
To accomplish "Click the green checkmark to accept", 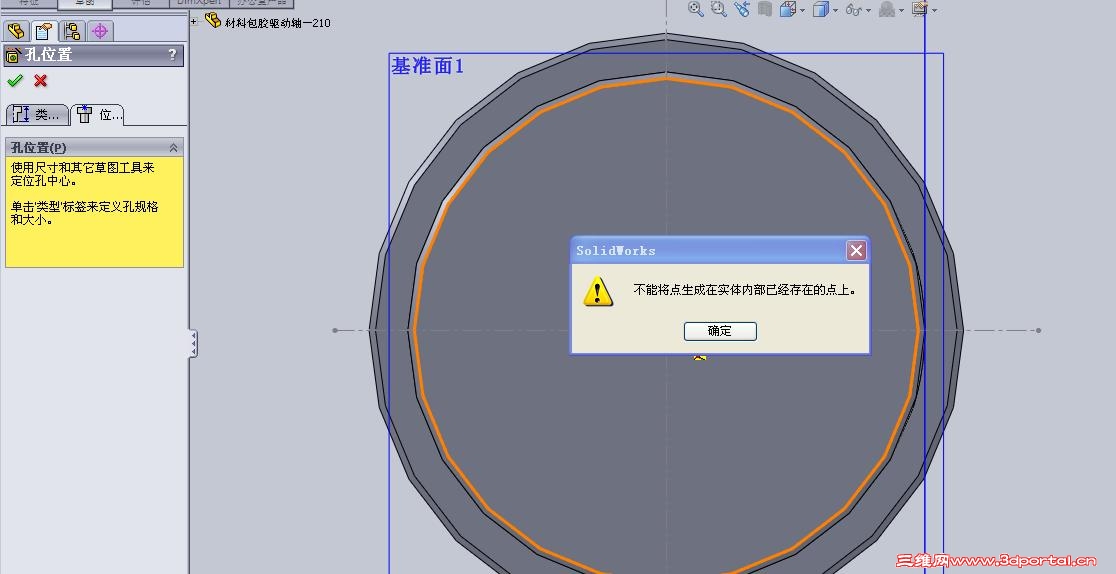I will click(15, 80).
